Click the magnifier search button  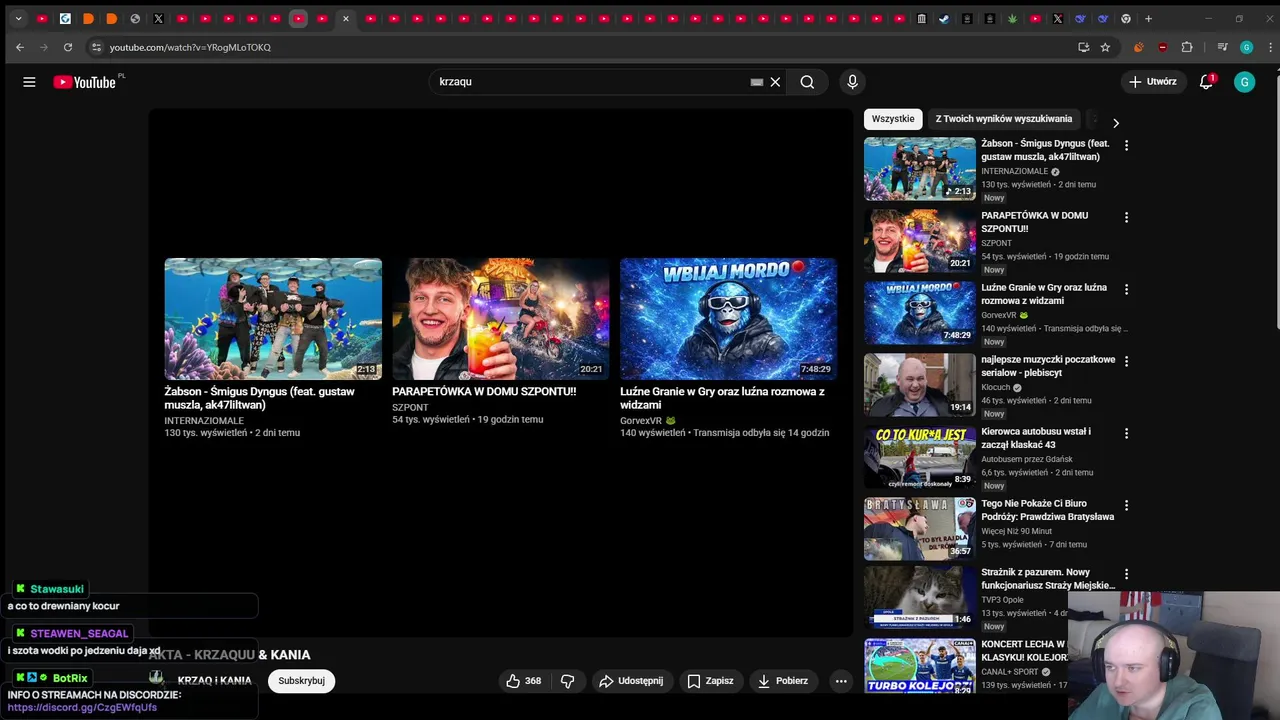(x=807, y=82)
